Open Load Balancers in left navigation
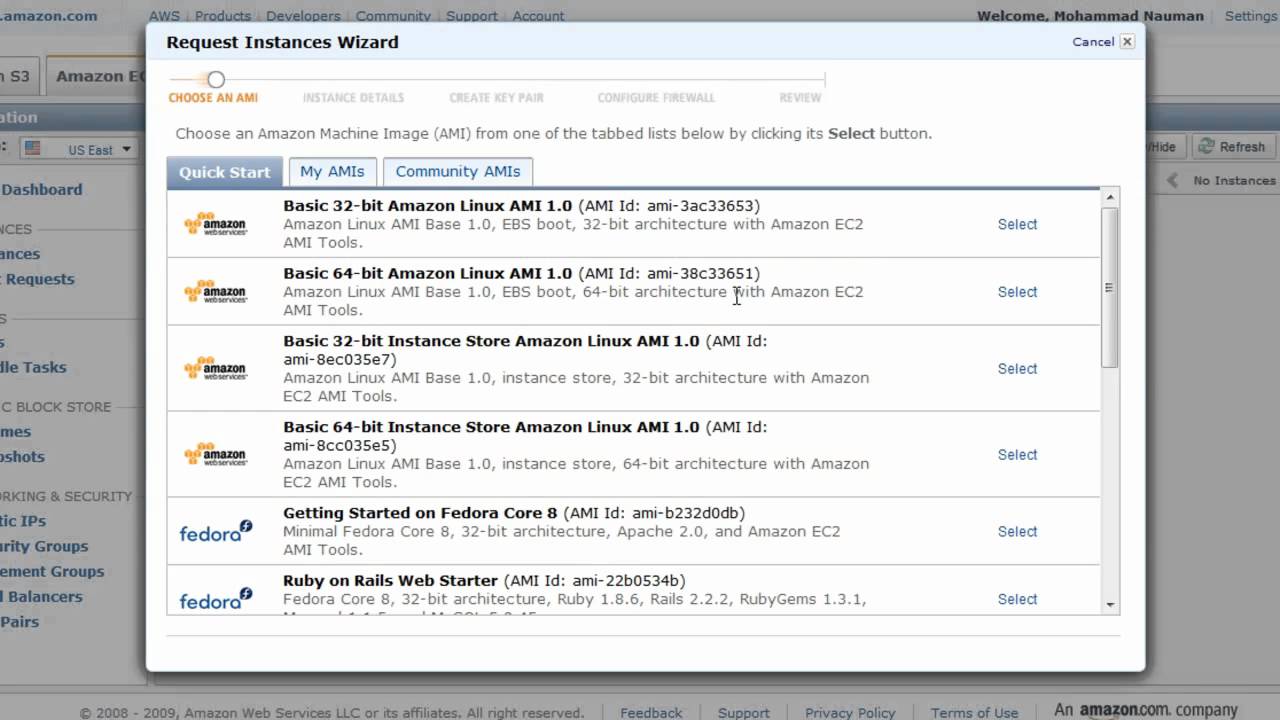1280x720 pixels. [42, 596]
